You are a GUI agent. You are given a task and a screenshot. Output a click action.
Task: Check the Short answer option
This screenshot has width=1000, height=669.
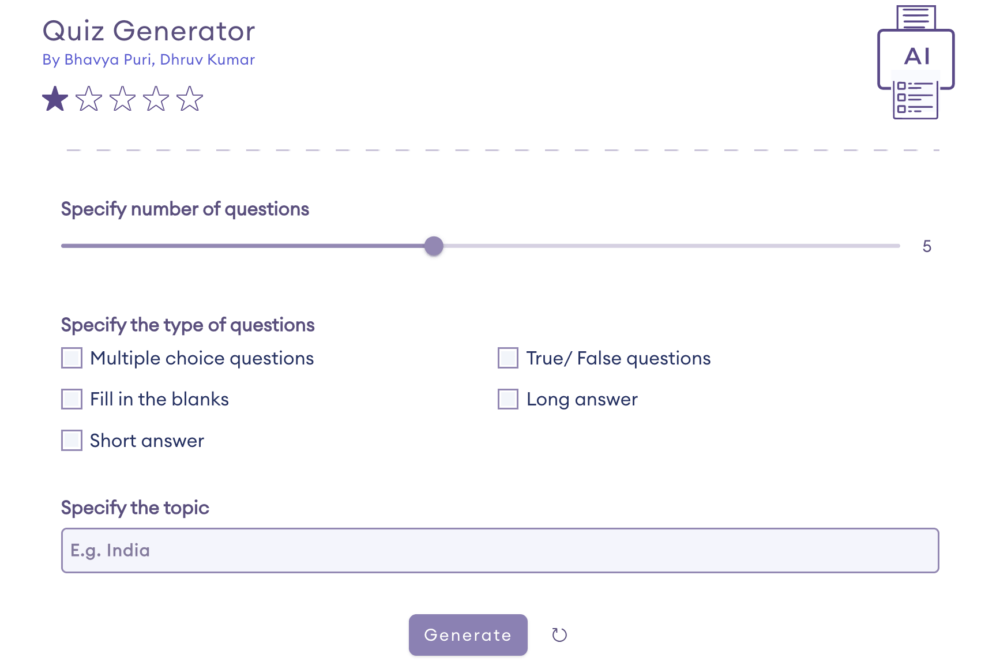72,440
